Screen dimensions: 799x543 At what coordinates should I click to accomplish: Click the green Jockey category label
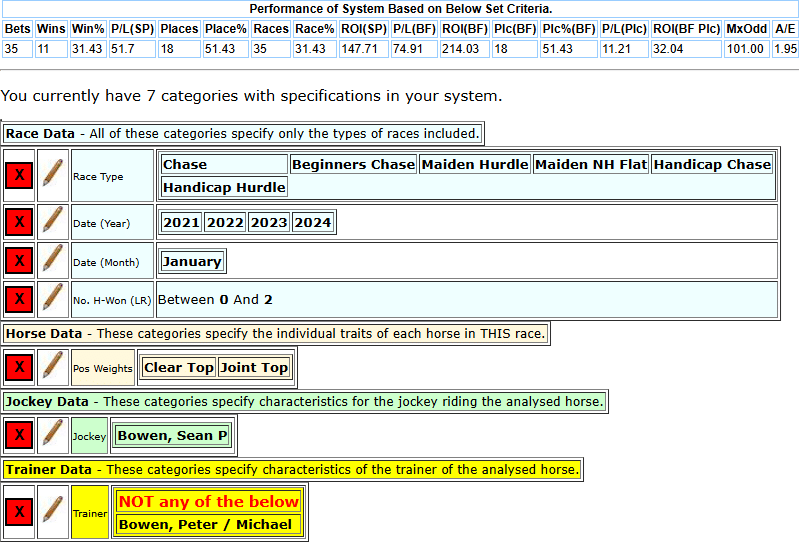(x=89, y=437)
